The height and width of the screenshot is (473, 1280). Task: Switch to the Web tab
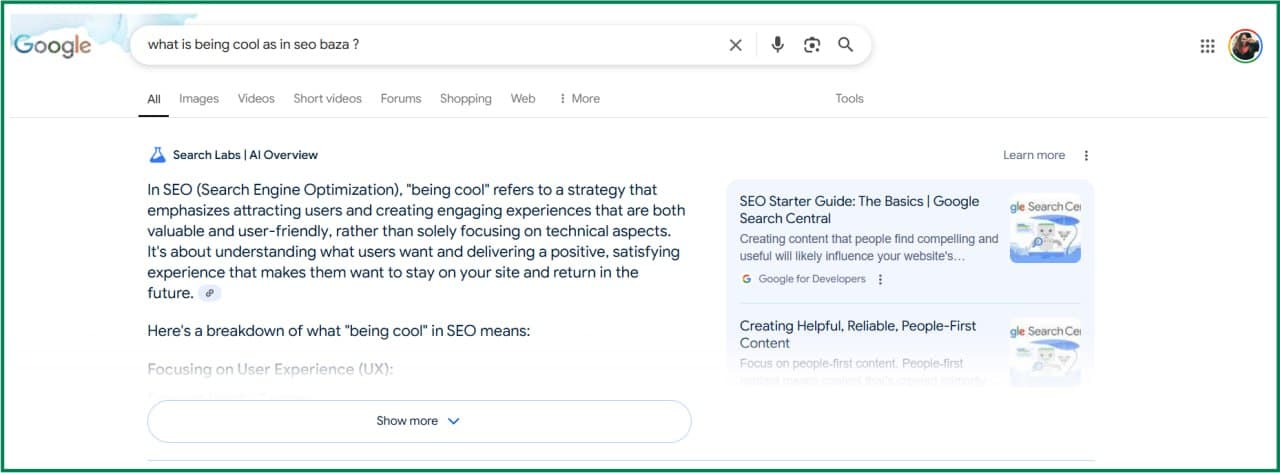pyautogui.click(x=523, y=98)
